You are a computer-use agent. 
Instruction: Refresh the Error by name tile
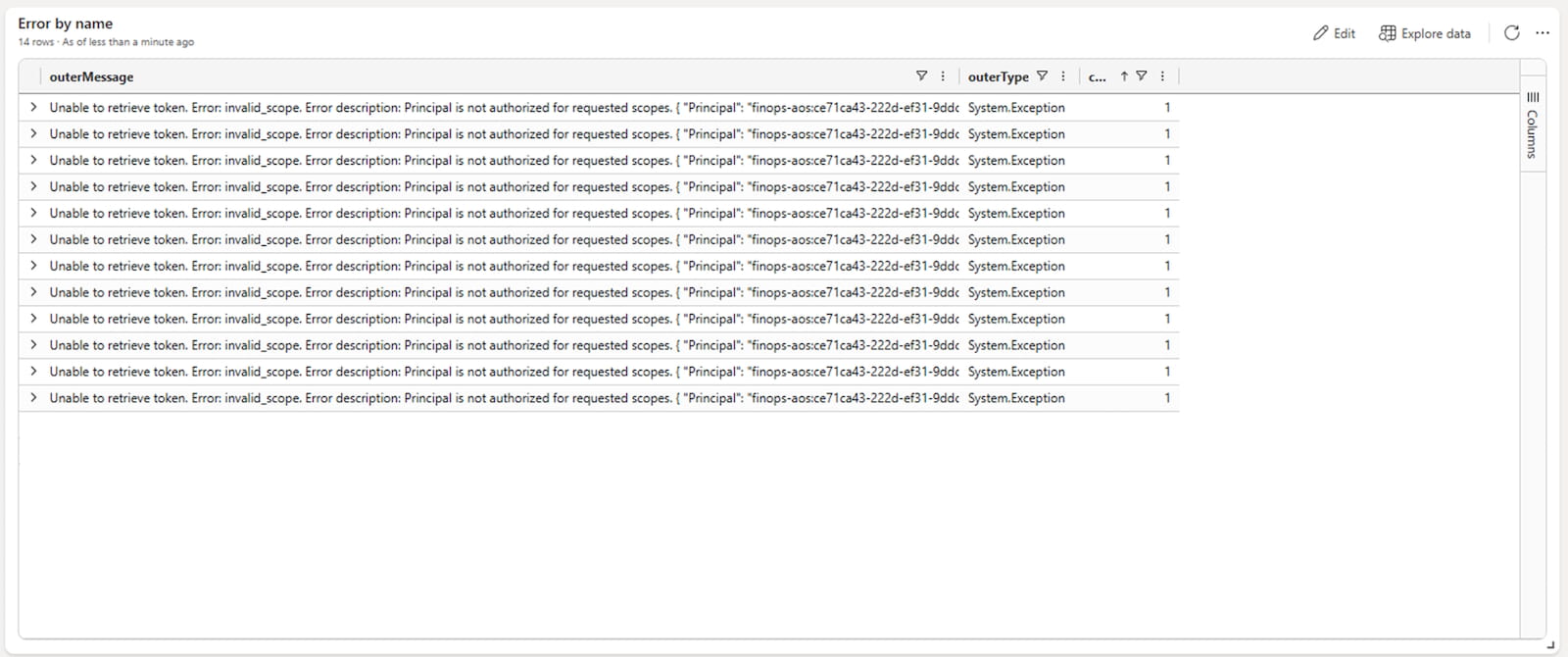click(x=1511, y=33)
